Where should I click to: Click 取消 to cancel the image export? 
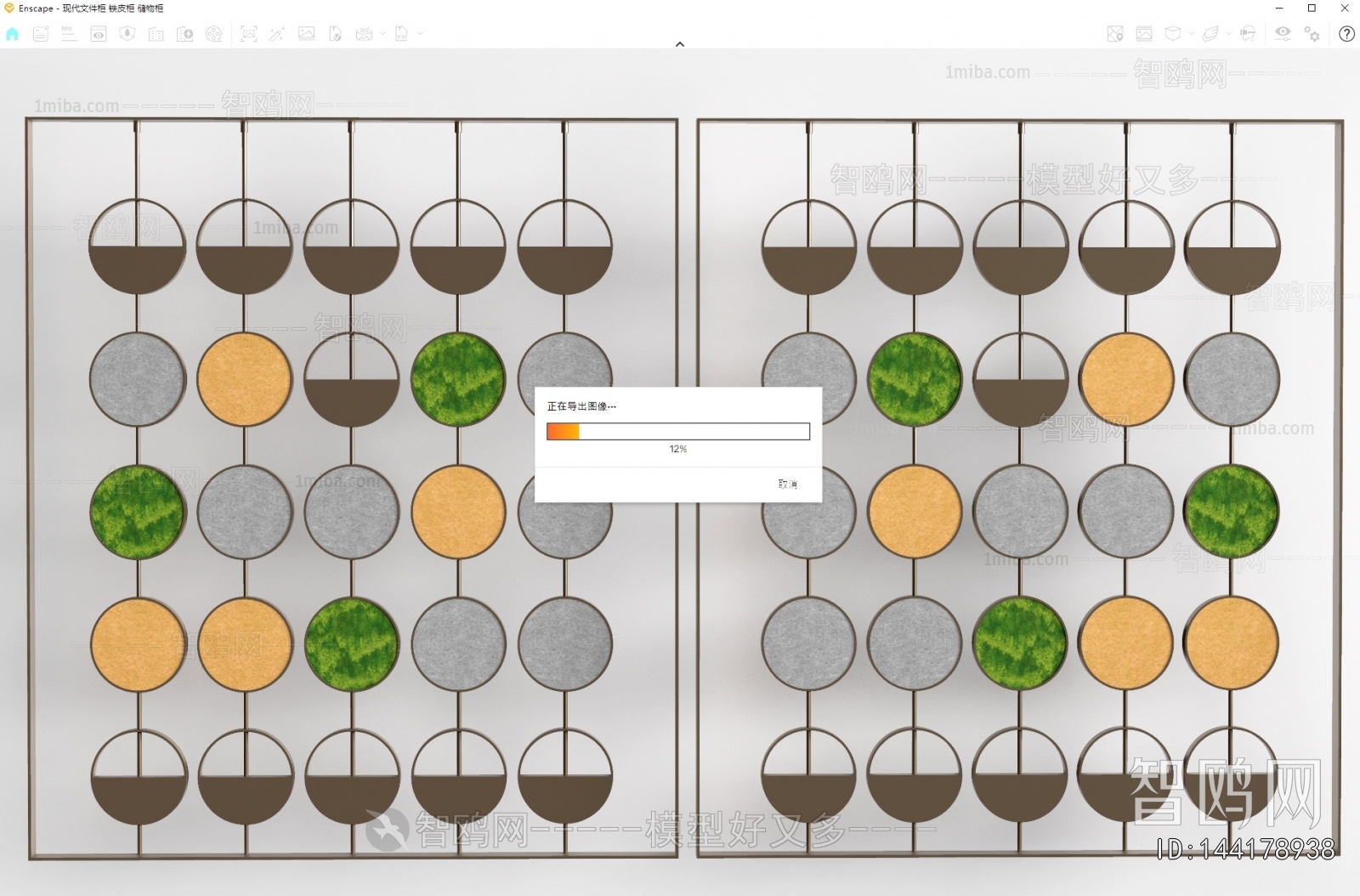[x=787, y=484]
